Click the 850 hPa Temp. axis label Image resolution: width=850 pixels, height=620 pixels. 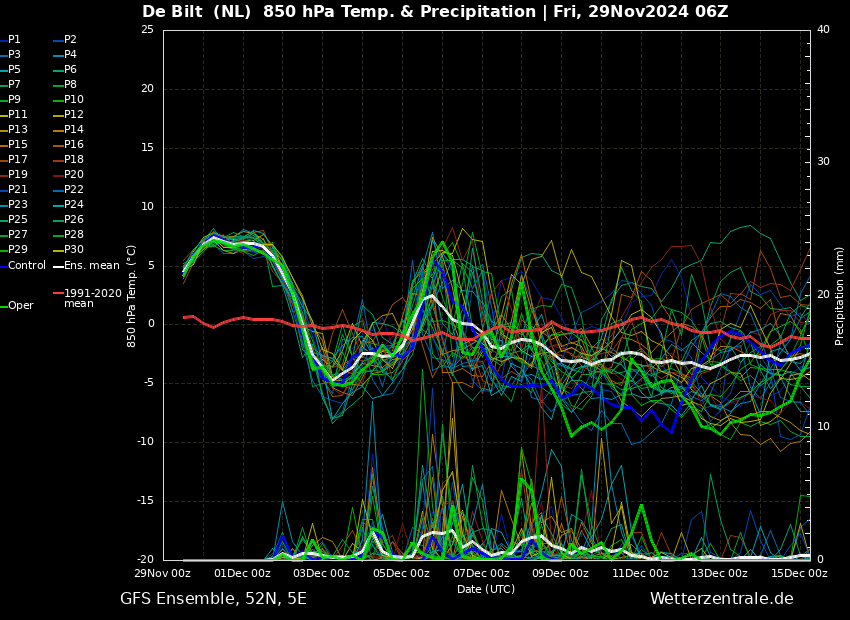[132, 295]
